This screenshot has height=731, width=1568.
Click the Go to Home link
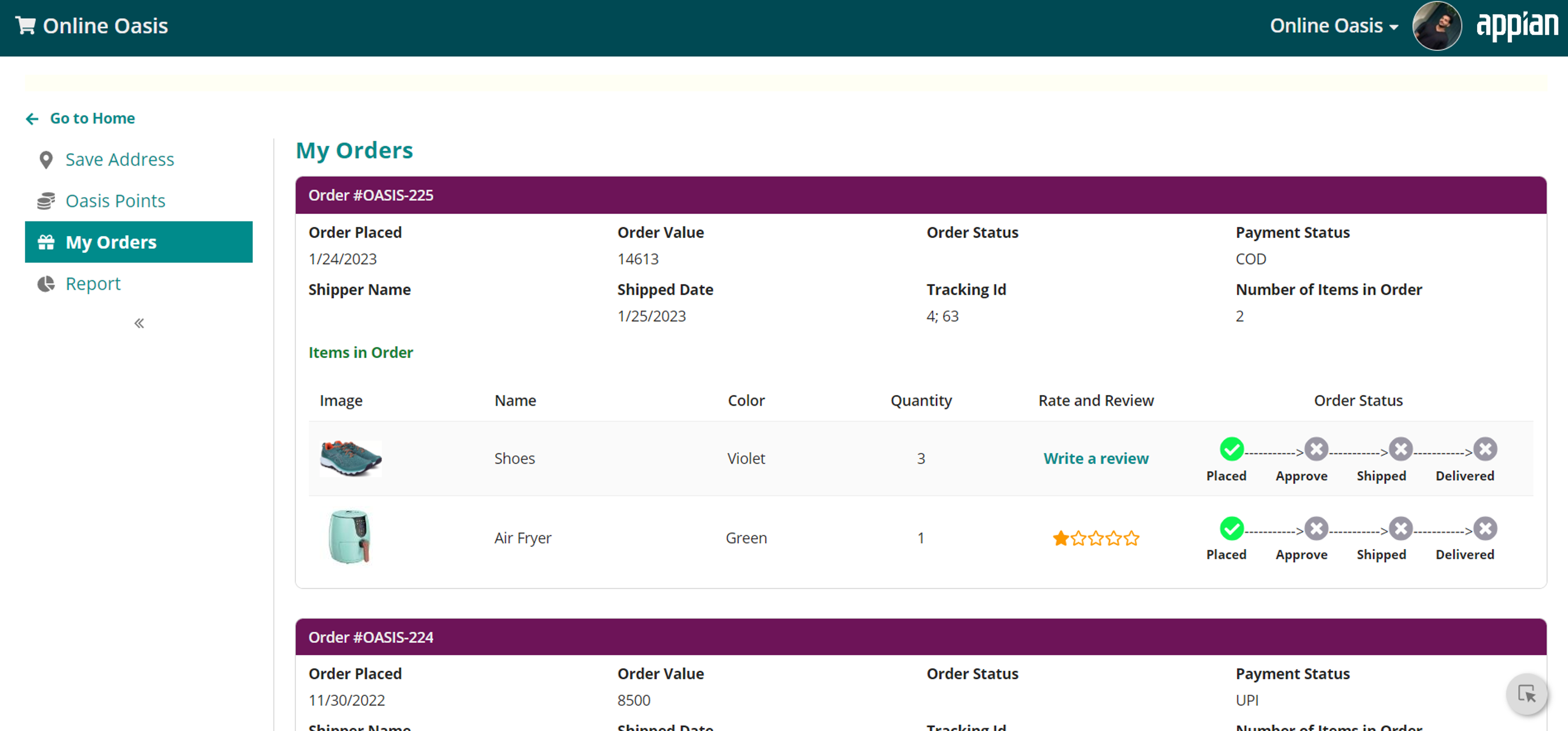pos(93,118)
